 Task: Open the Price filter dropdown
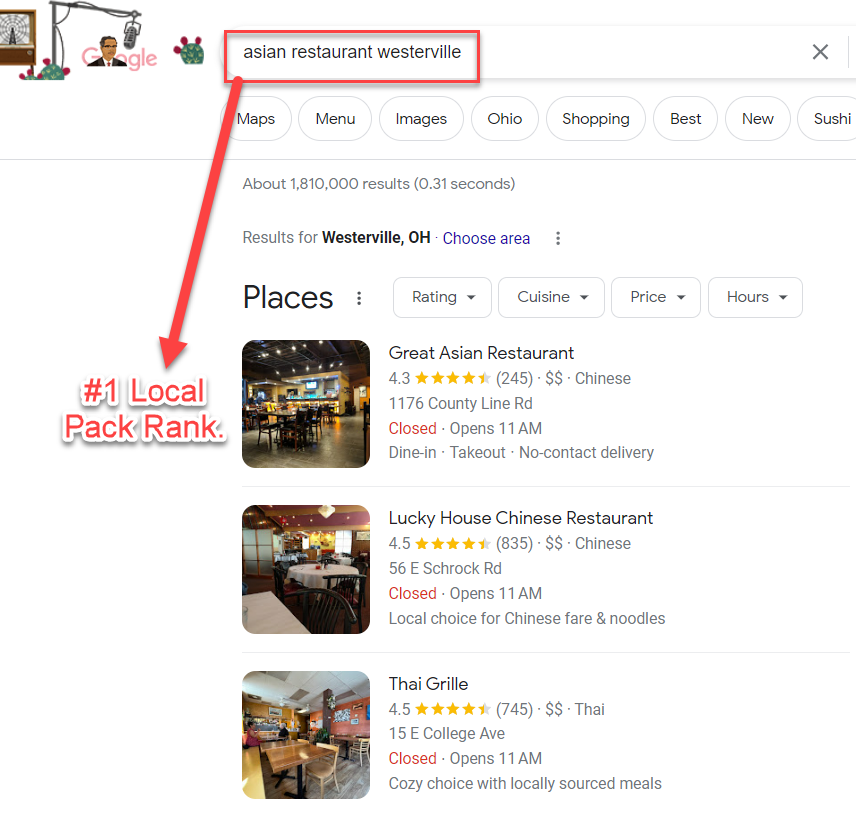(656, 297)
